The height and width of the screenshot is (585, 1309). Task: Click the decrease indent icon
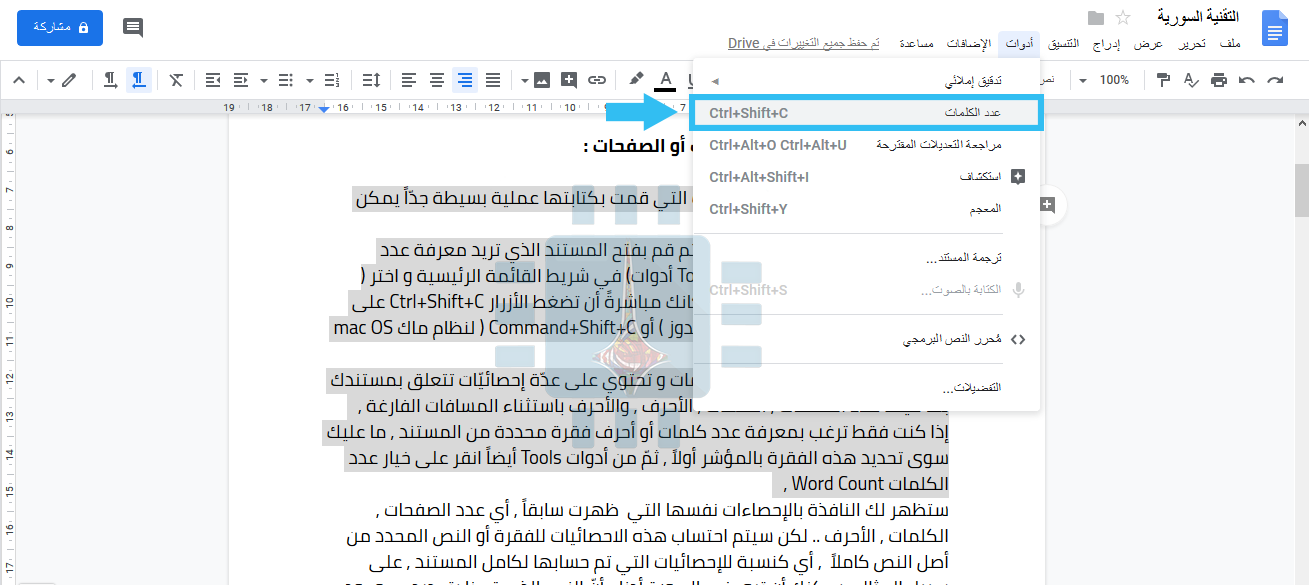(x=240, y=80)
